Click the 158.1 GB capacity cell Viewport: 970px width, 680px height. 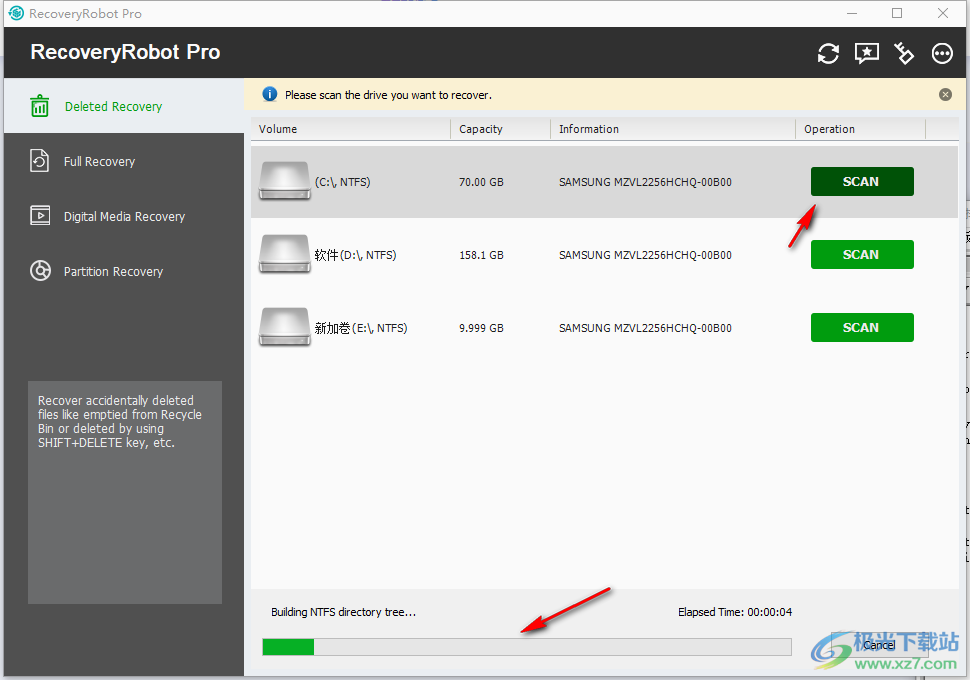[x=481, y=255]
